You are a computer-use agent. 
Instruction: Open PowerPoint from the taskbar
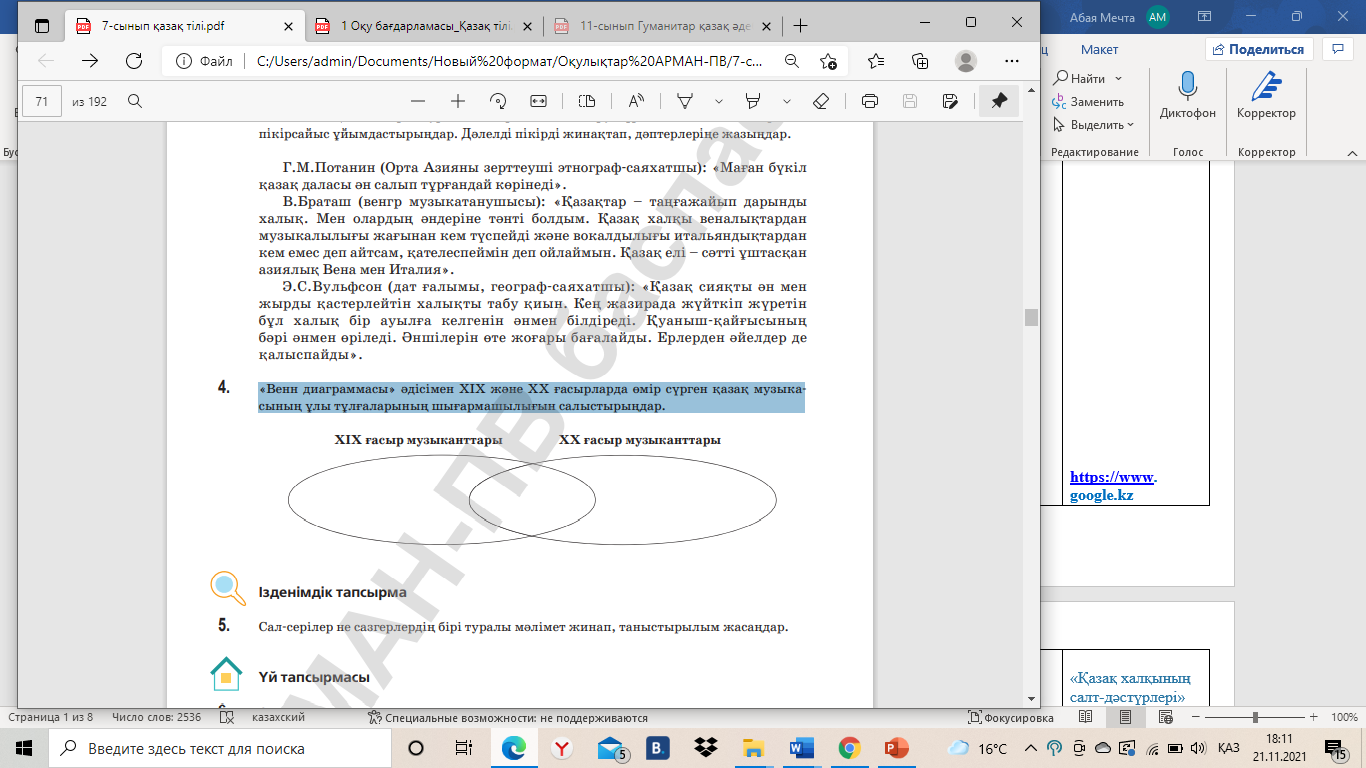[896, 748]
